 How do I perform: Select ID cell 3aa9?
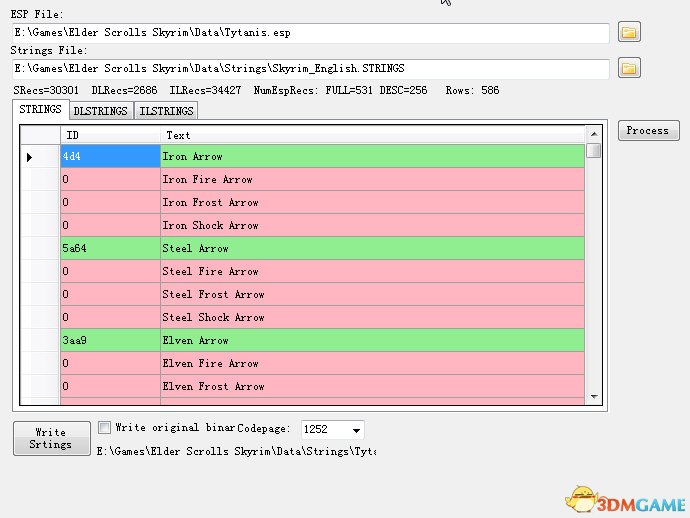tap(110, 340)
